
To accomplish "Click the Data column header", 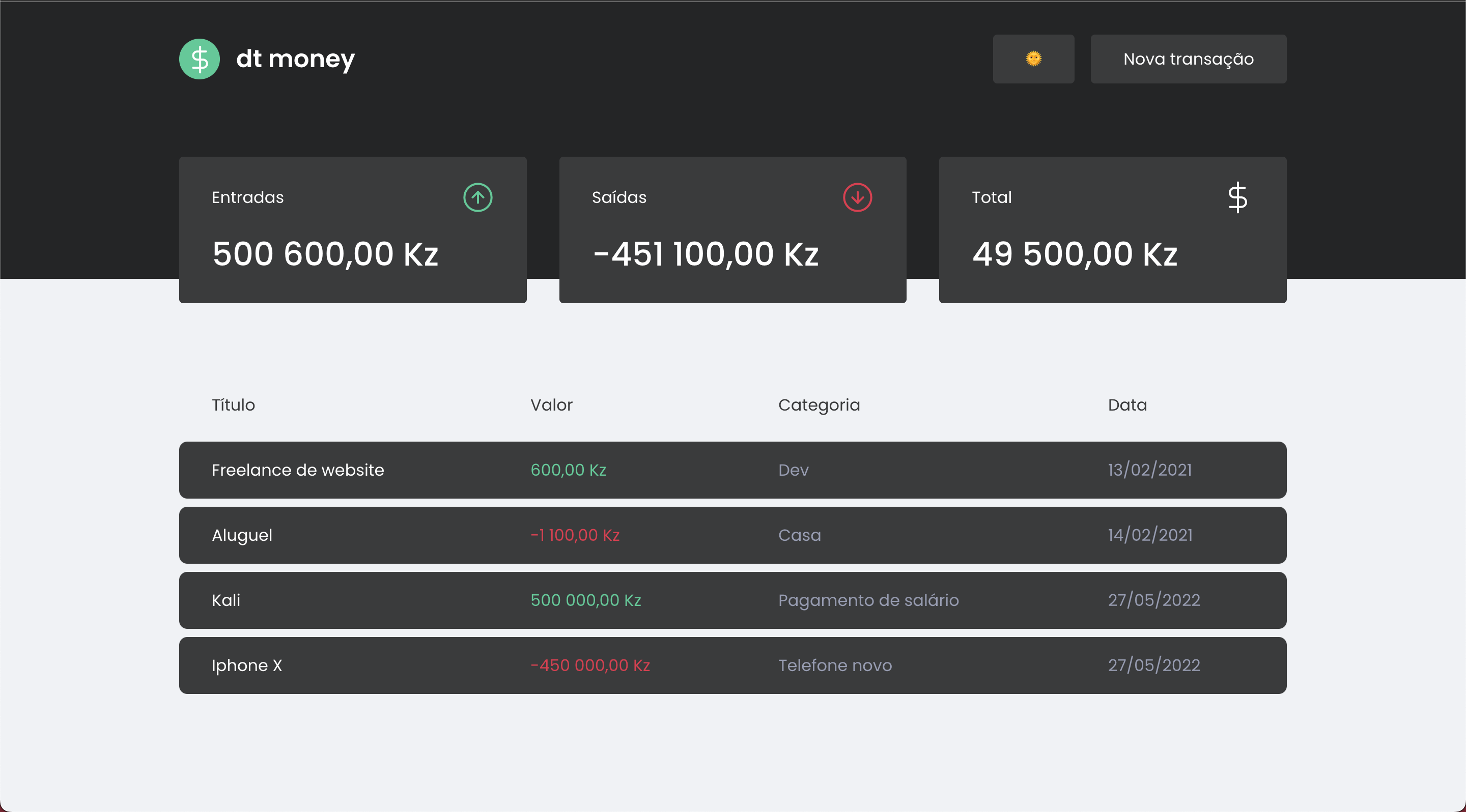I will tap(1127, 405).
